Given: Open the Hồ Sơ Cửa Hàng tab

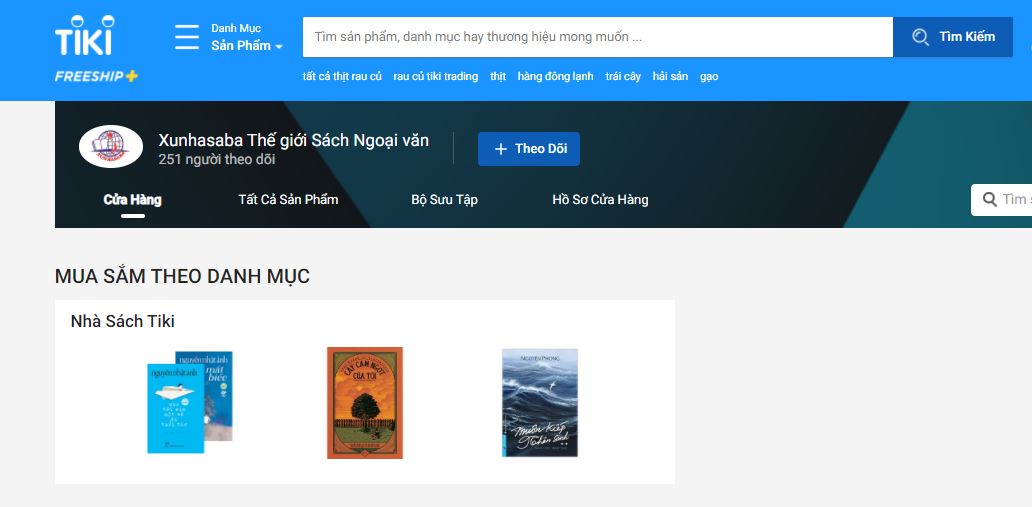Looking at the screenshot, I should tap(600, 200).
